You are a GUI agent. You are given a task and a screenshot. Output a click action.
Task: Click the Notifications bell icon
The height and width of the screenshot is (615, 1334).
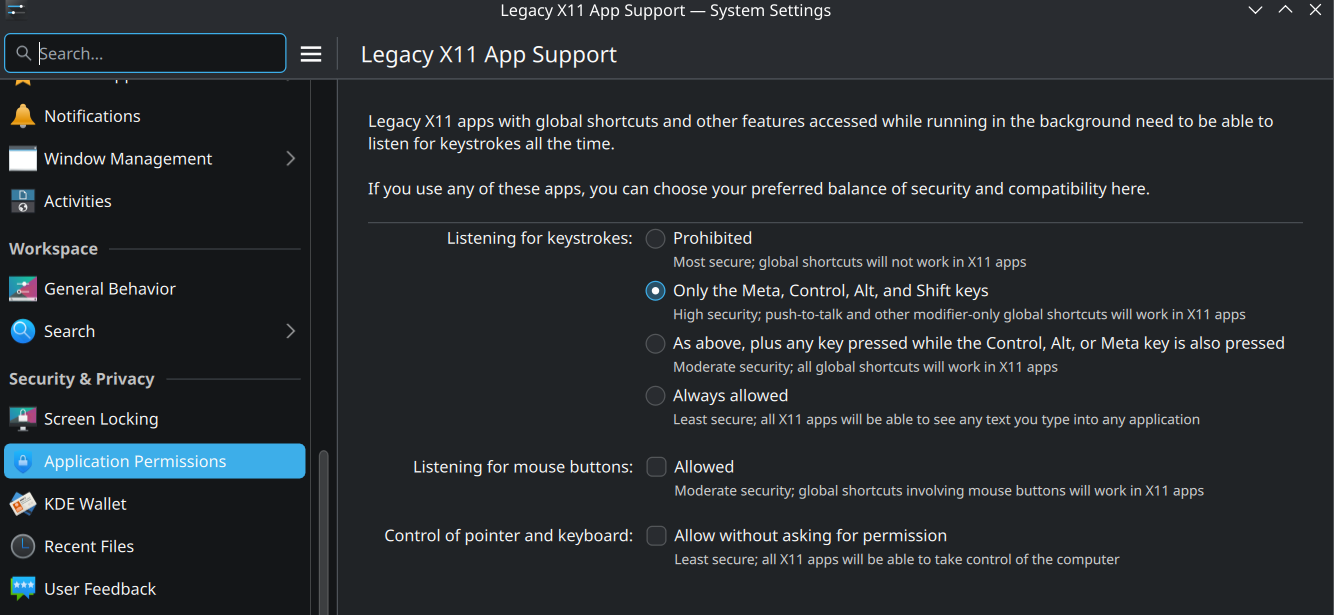click(x=22, y=116)
